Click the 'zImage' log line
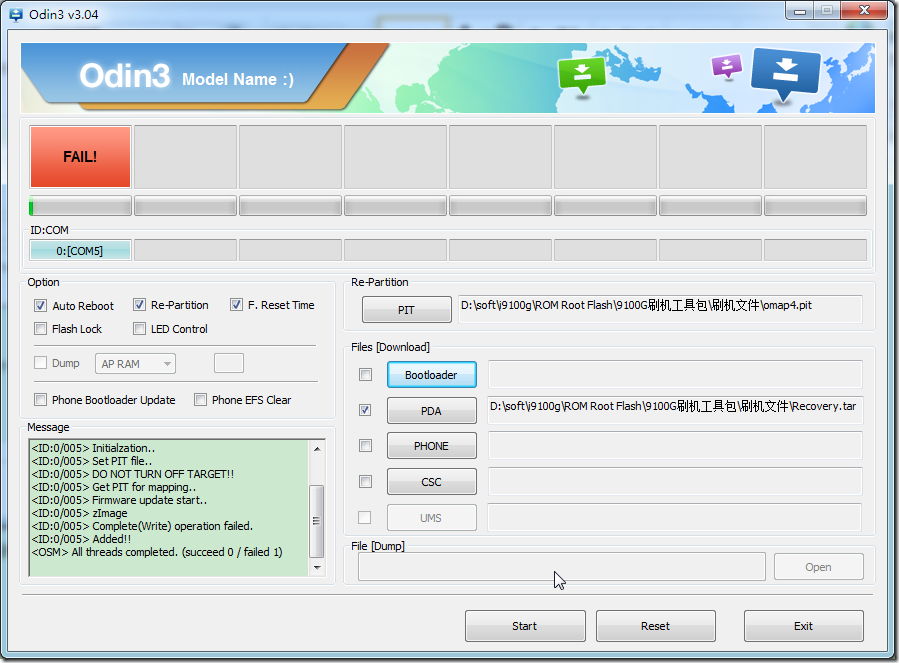Image resolution: width=899 pixels, height=663 pixels. pyautogui.click(x=79, y=513)
